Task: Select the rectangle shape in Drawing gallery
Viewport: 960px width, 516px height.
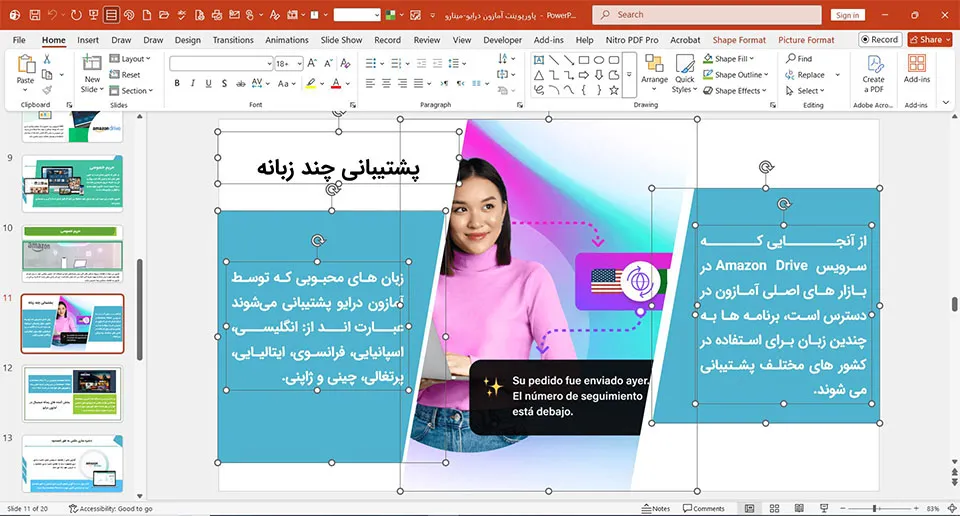Action: [584, 60]
